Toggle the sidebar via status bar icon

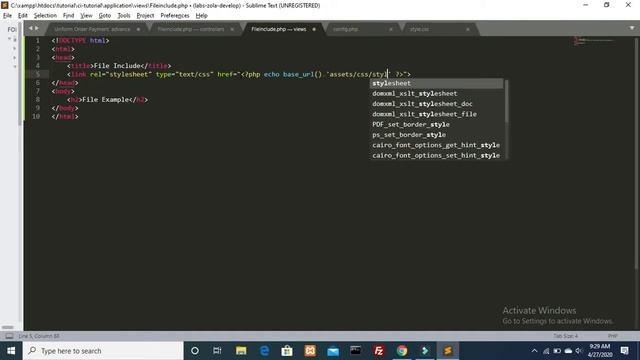[x=9, y=336]
